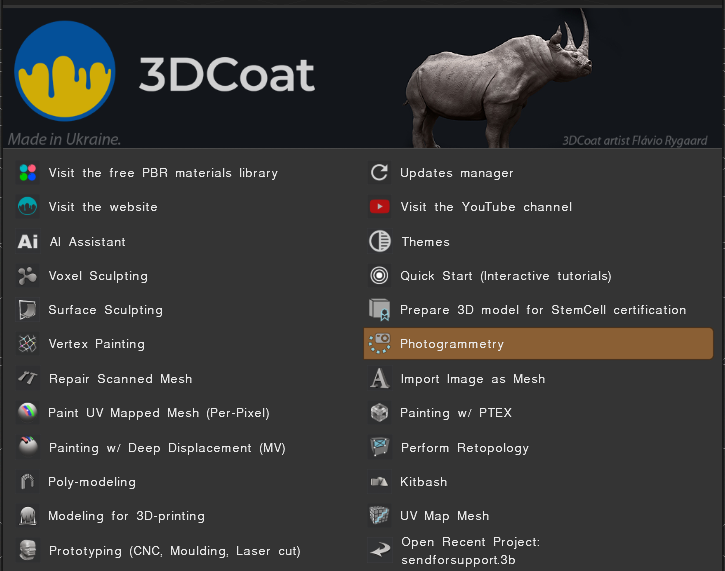
Task: Click the Modeling for 3D-printing icon
Action: point(28,516)
